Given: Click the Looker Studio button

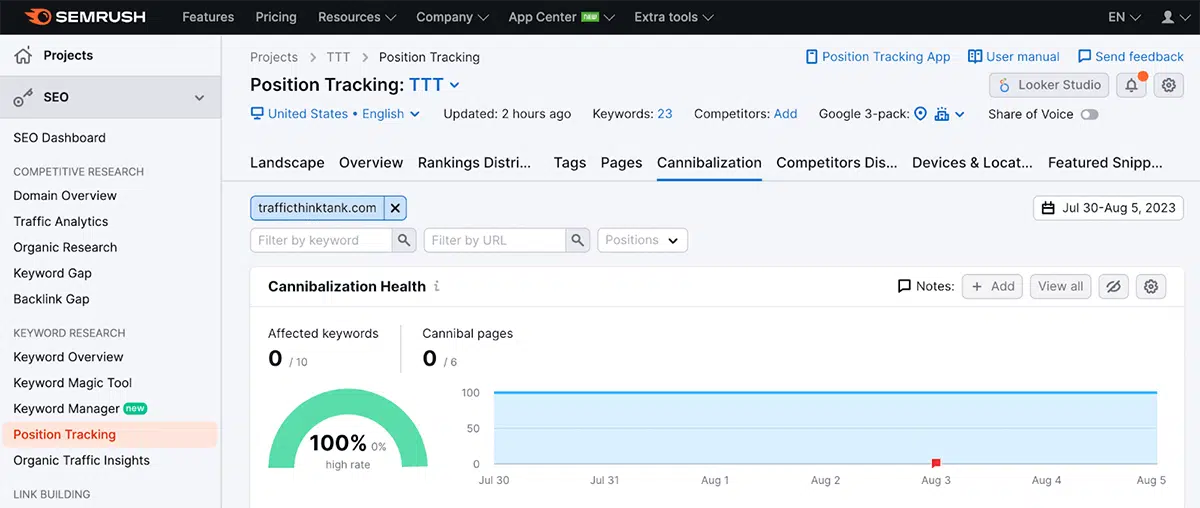Looking at the screenshot, I should click(1049, 85).
